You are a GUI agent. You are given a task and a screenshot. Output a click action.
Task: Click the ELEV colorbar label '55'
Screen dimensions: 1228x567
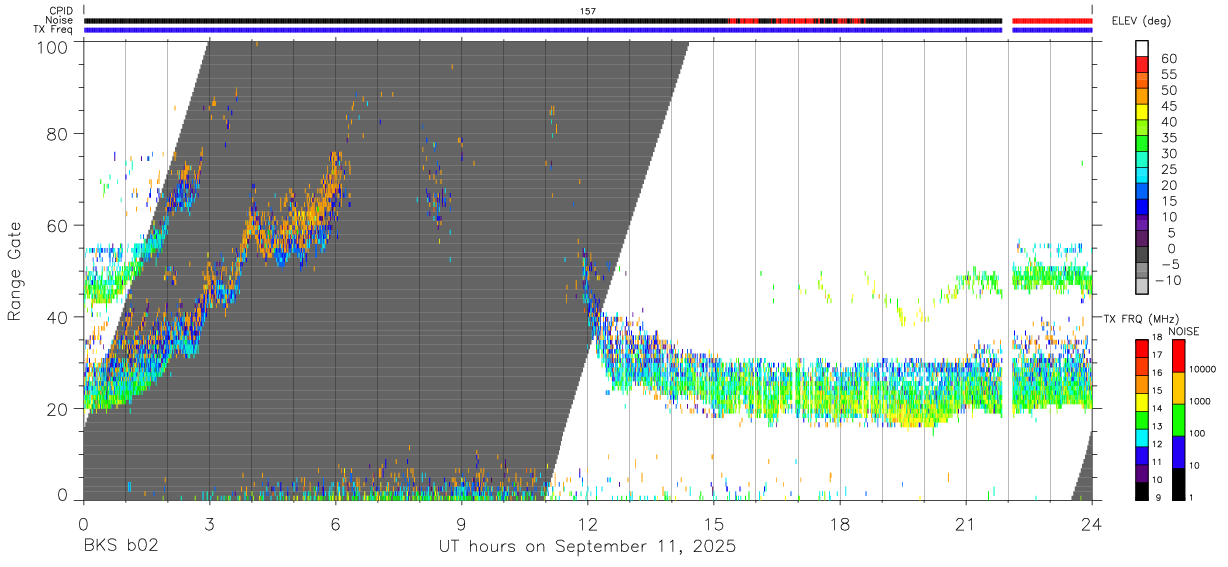pyautogui.click(x=1168, y=74)
